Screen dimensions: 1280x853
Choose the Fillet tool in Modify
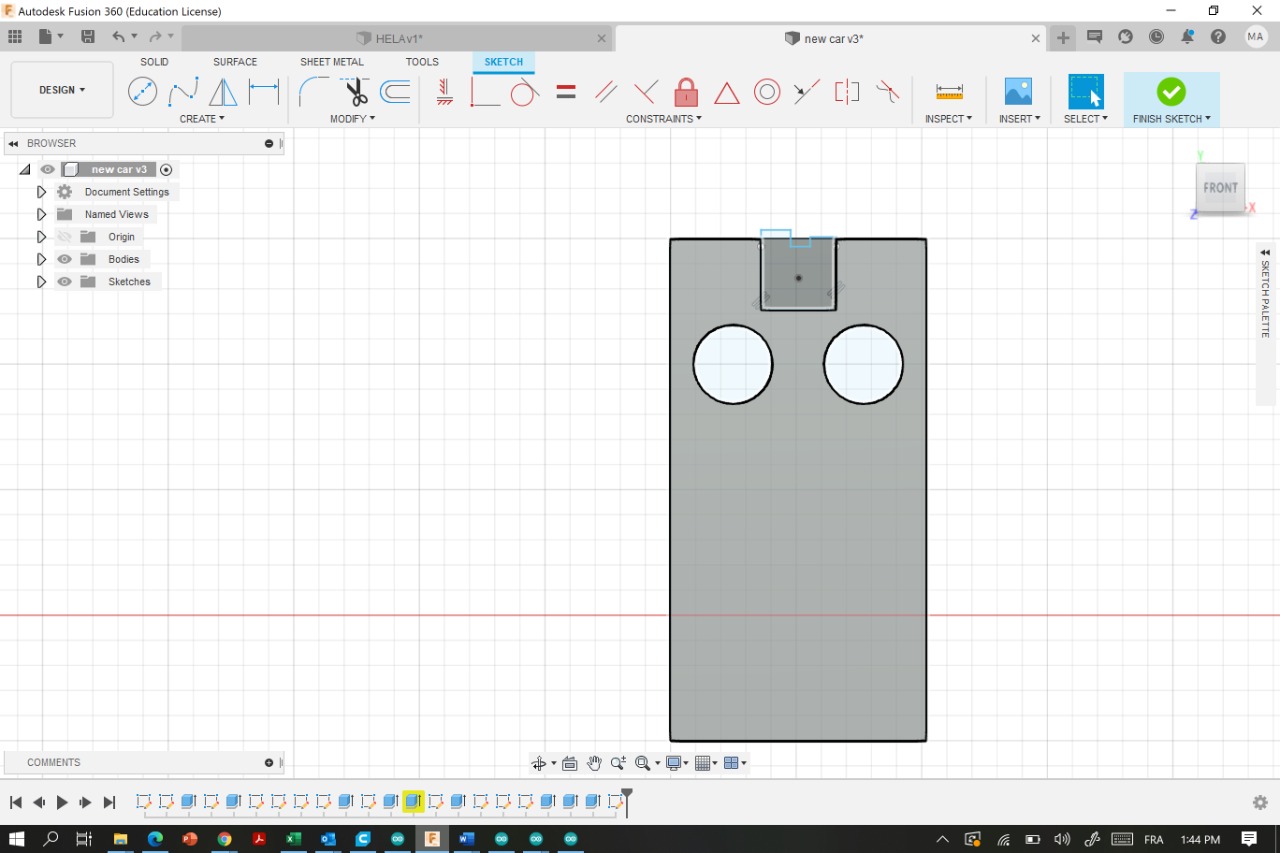[x=313, y=92]
